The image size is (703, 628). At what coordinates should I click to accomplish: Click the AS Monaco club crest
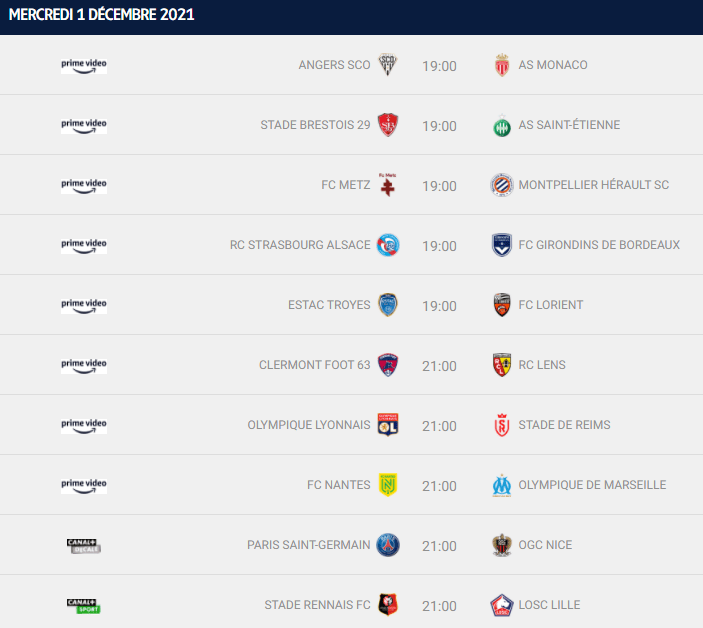coord(502,65)
